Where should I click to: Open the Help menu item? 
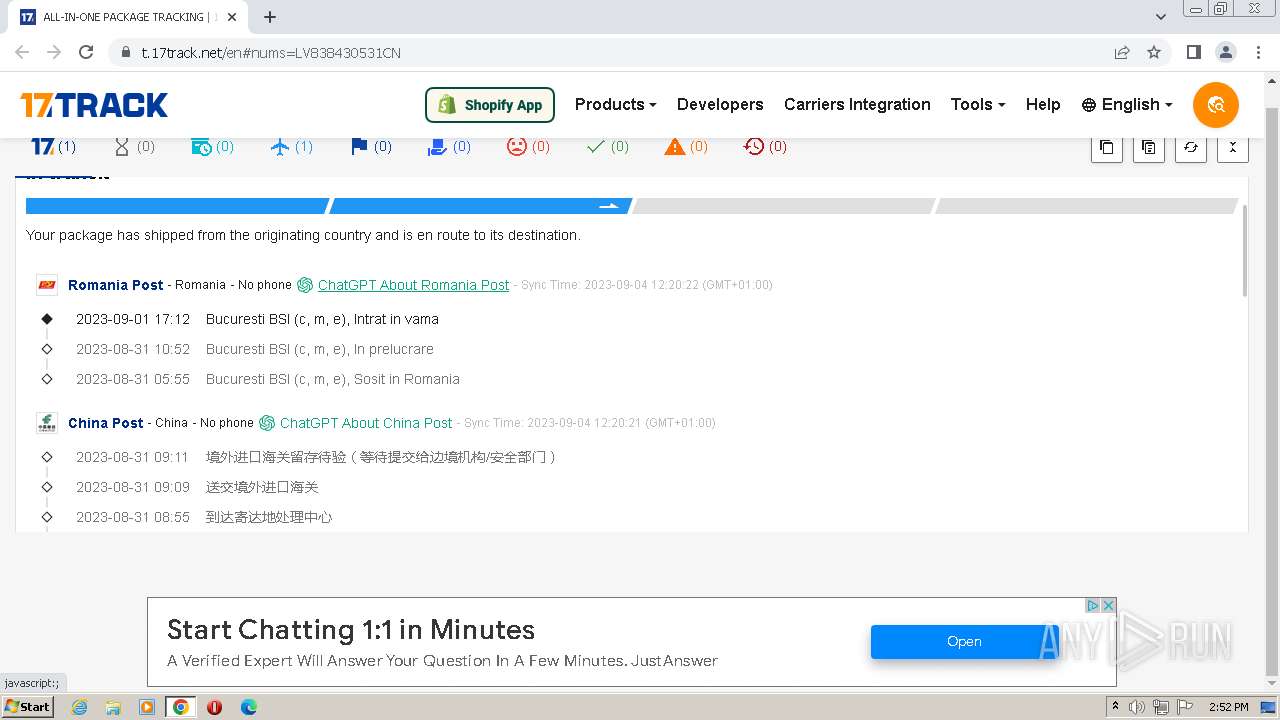click(1043, 104)
